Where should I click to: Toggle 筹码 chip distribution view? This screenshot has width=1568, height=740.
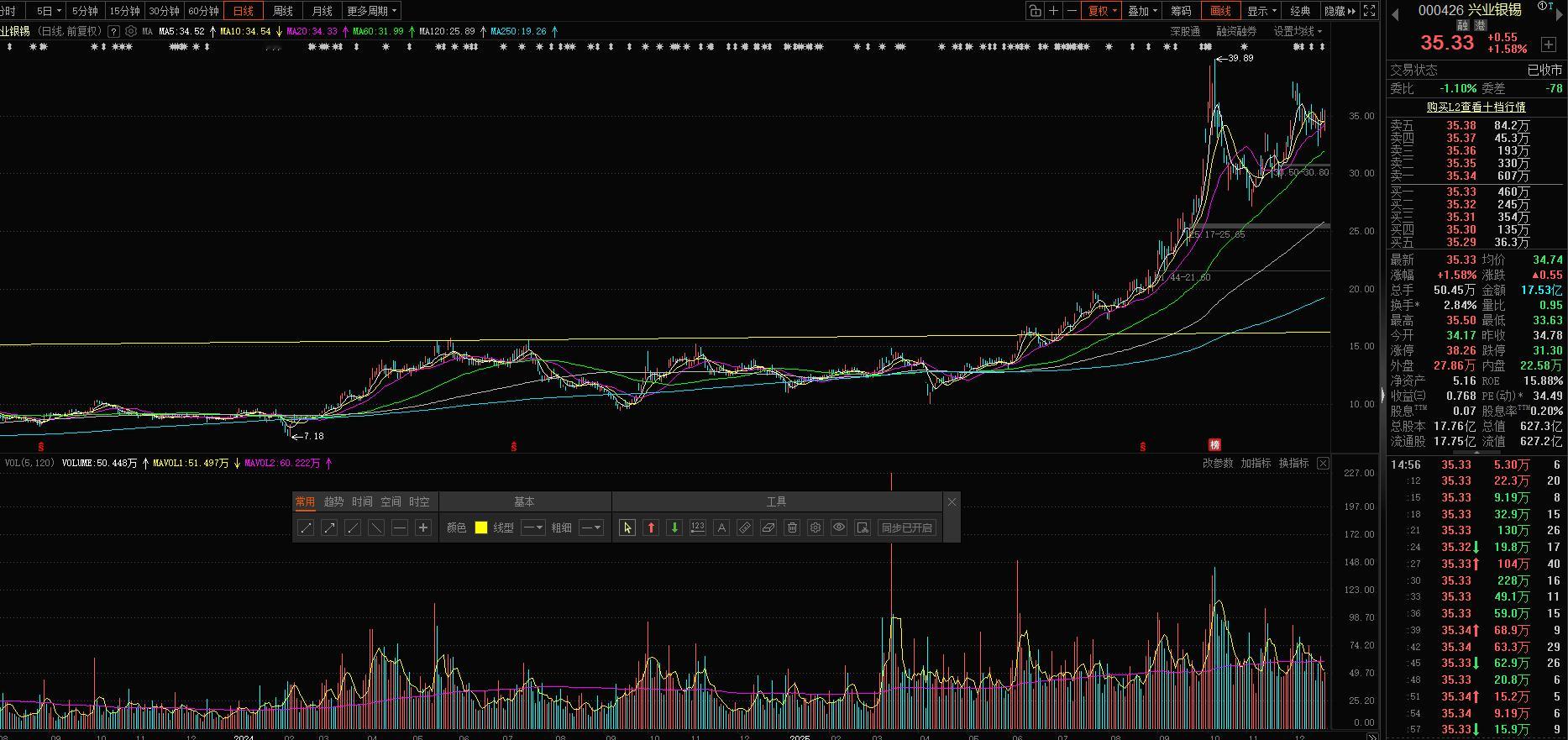[x=1181, y=11]
